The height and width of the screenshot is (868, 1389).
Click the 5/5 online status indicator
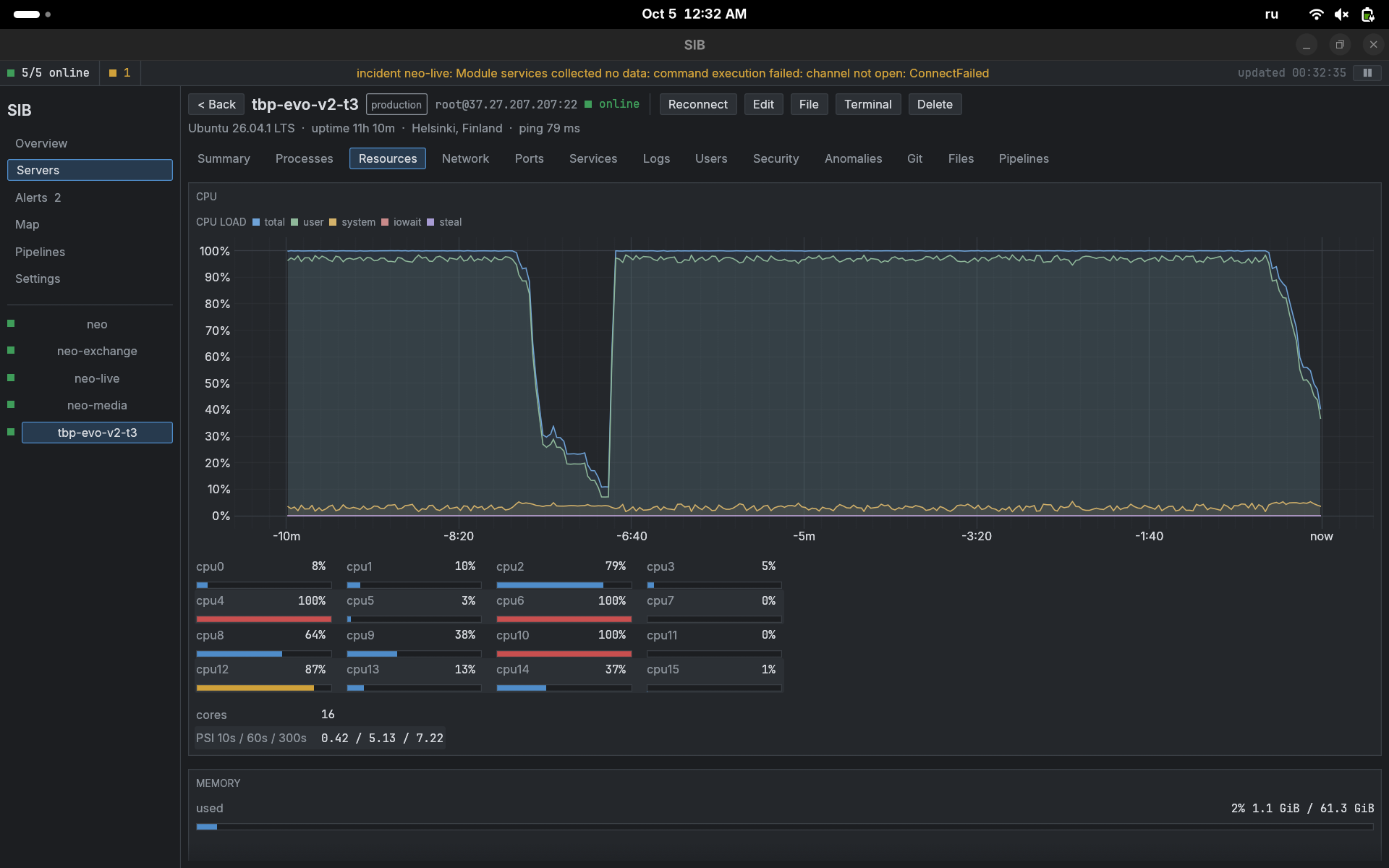coord(48,73)
